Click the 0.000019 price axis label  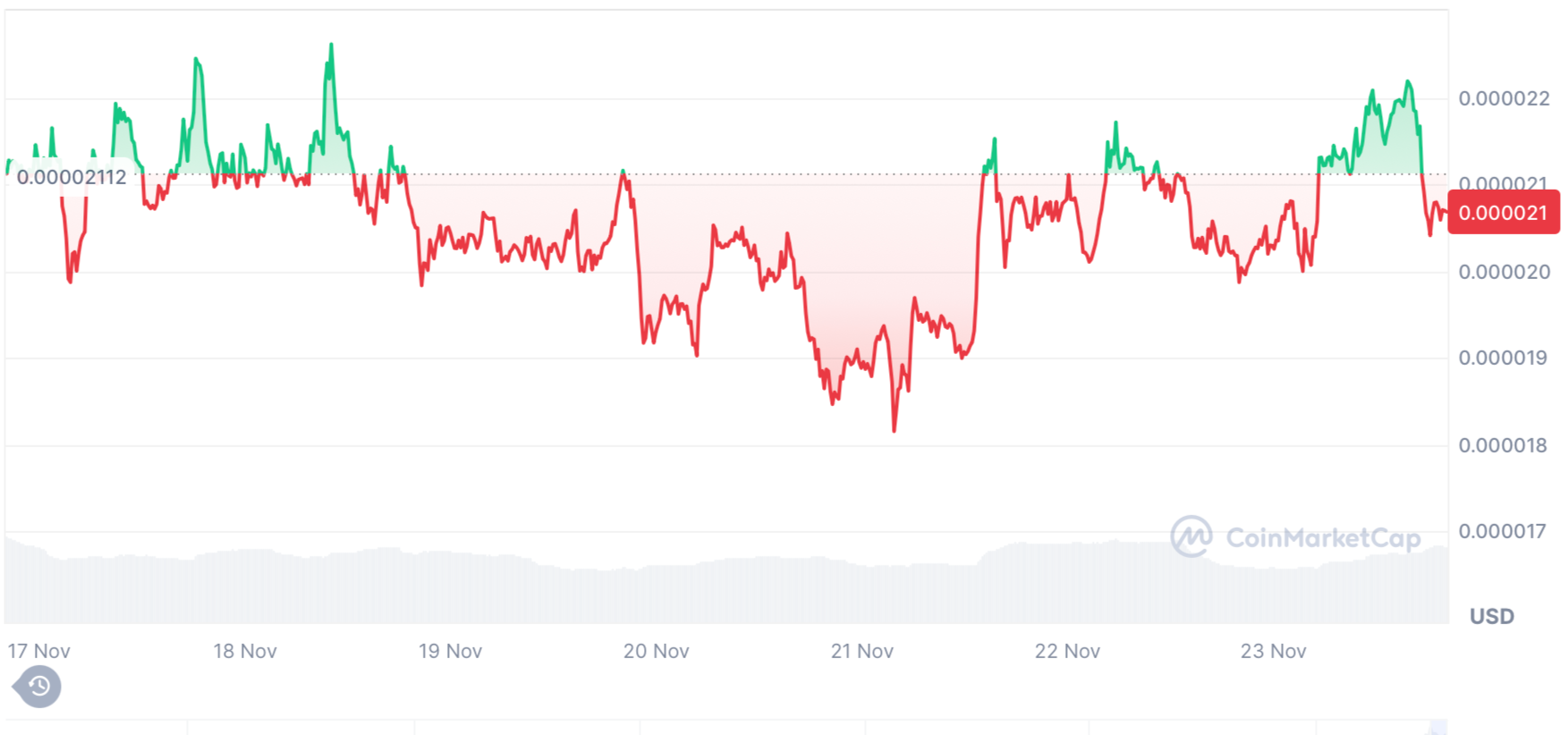point(1504,358)
